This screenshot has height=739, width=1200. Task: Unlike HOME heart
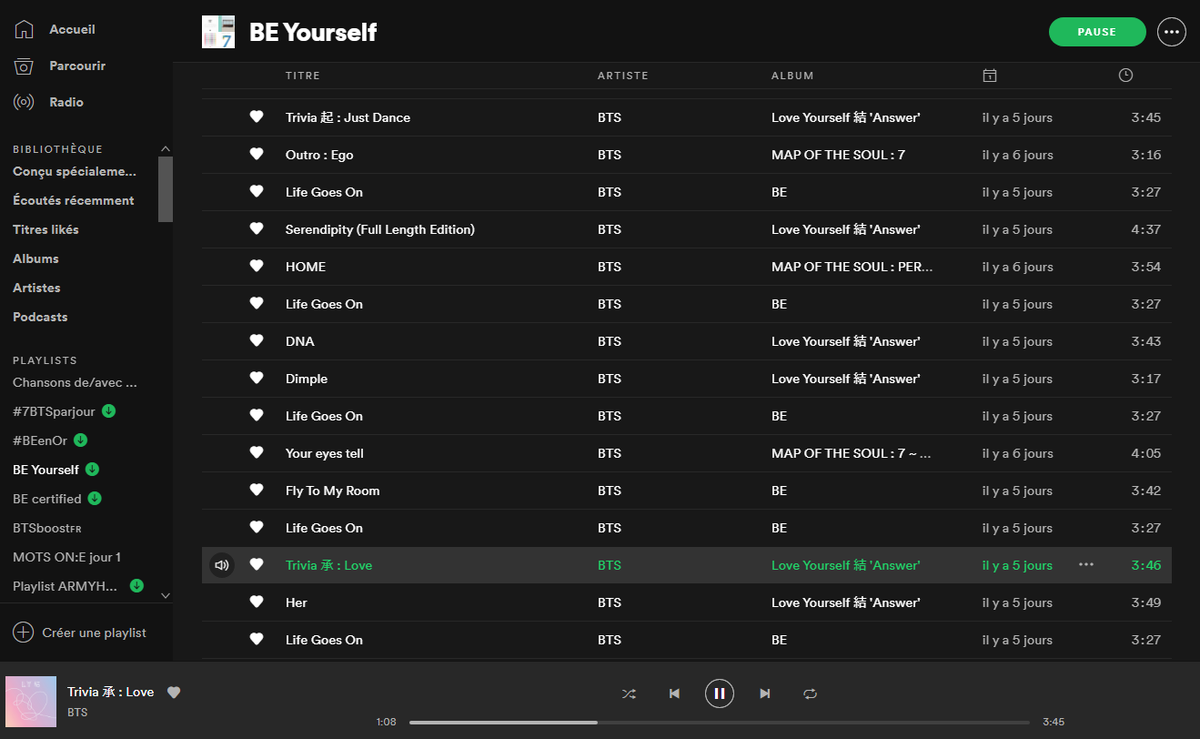(256, 266)
